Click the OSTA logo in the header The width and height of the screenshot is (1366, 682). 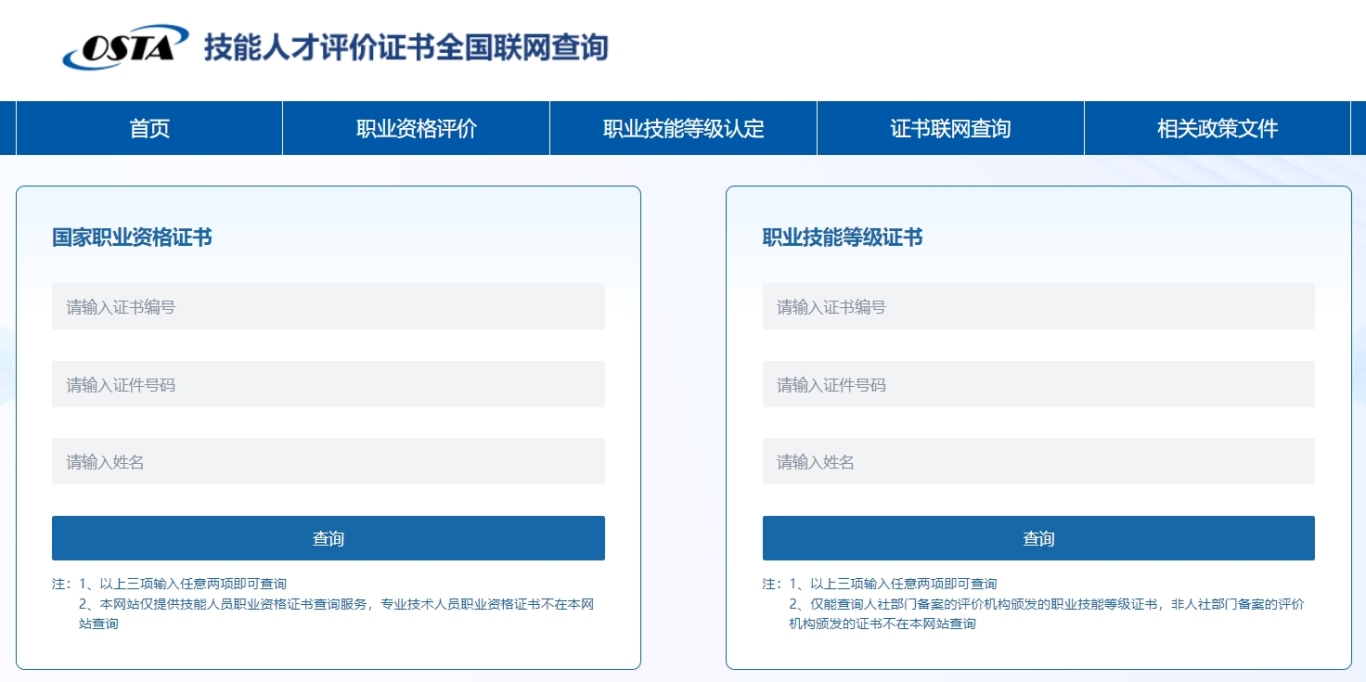126,47
